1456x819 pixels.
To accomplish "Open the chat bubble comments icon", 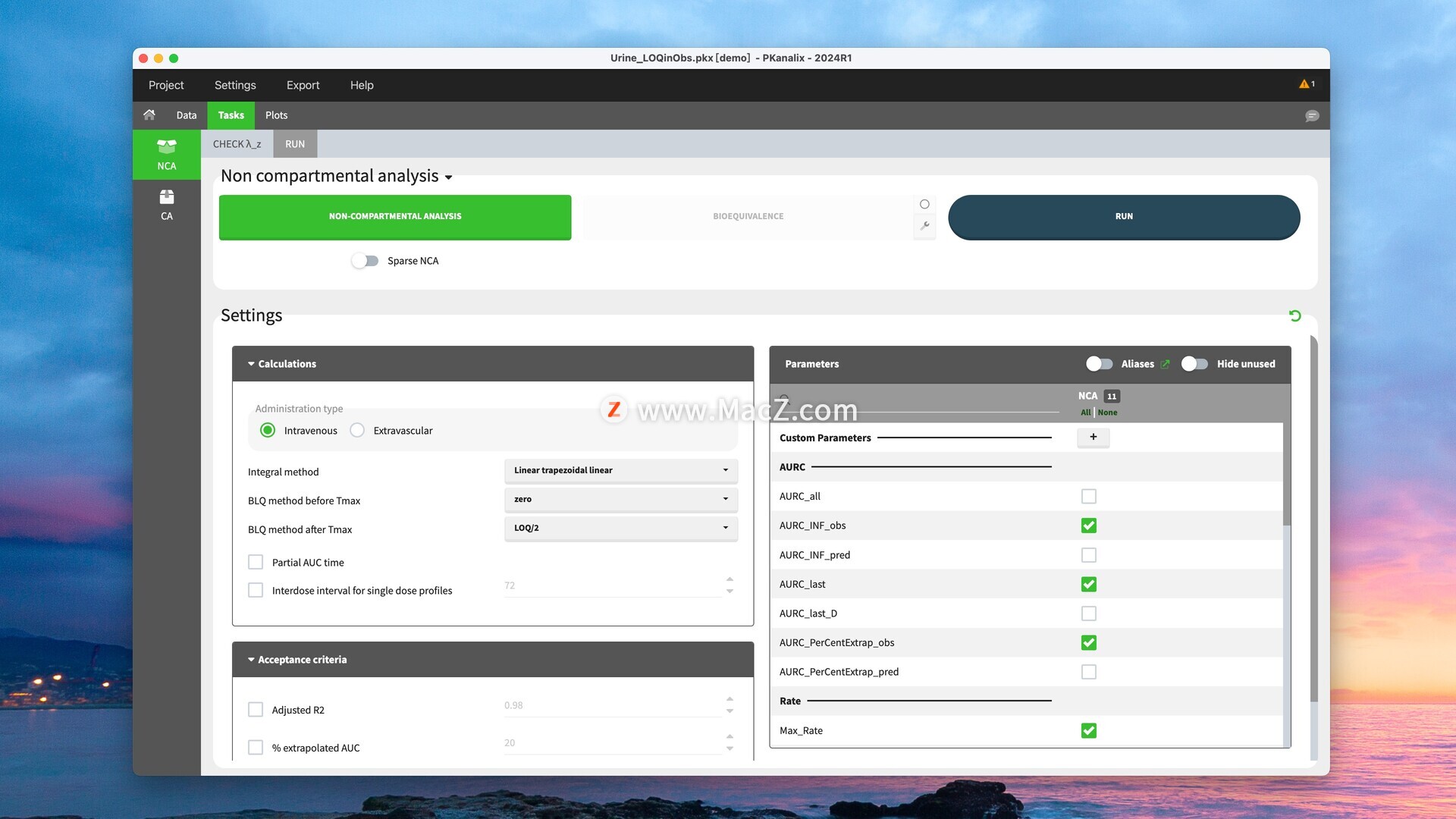I will pos(1312,116).
